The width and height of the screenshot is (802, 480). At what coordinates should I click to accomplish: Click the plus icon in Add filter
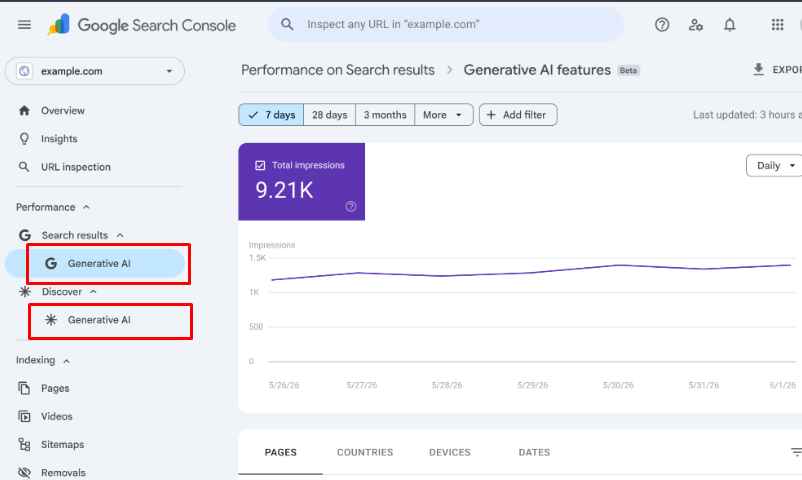tap(491, 115)
